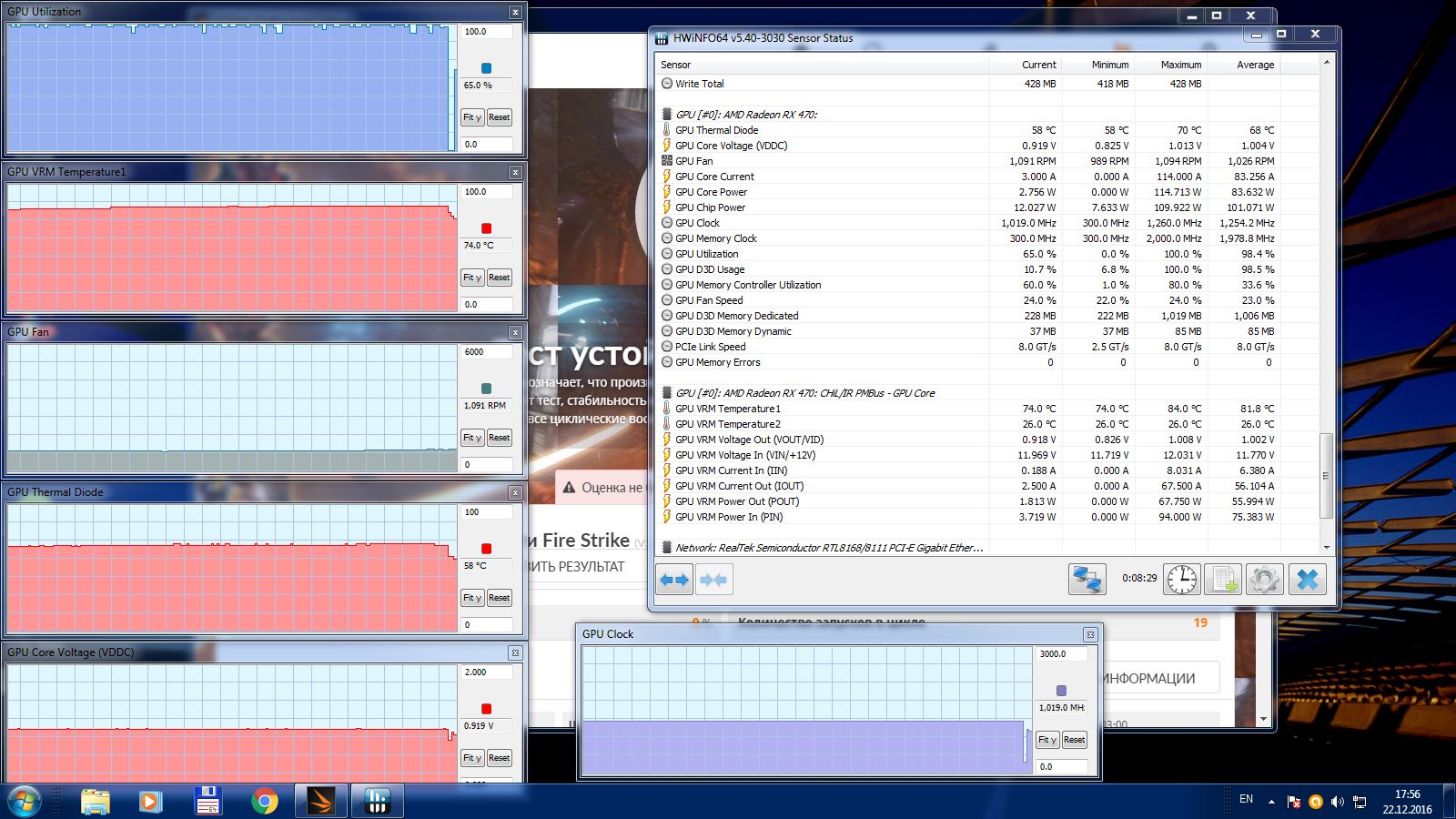
Task: Click Fit y in GPU Thermal Diode graph
Action: click(471, 598)
